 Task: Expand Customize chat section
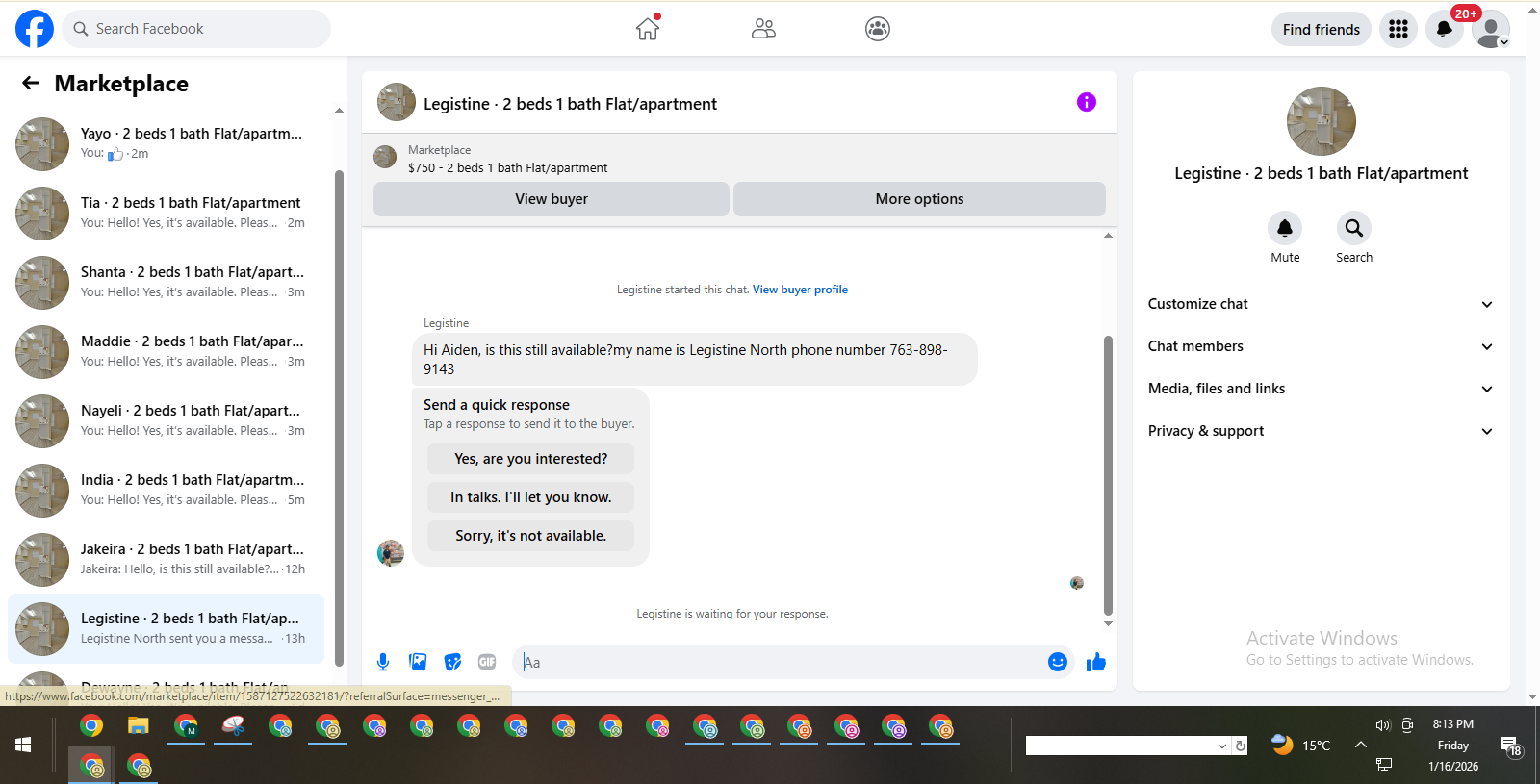(x=1321, y=304)
